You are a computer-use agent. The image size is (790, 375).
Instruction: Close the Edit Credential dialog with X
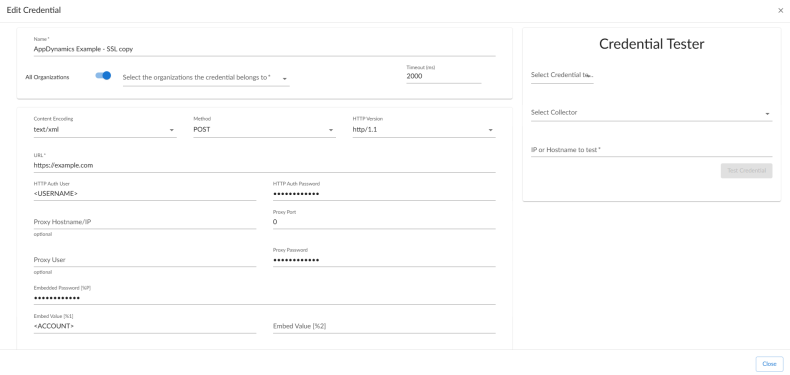pos(780,10)
